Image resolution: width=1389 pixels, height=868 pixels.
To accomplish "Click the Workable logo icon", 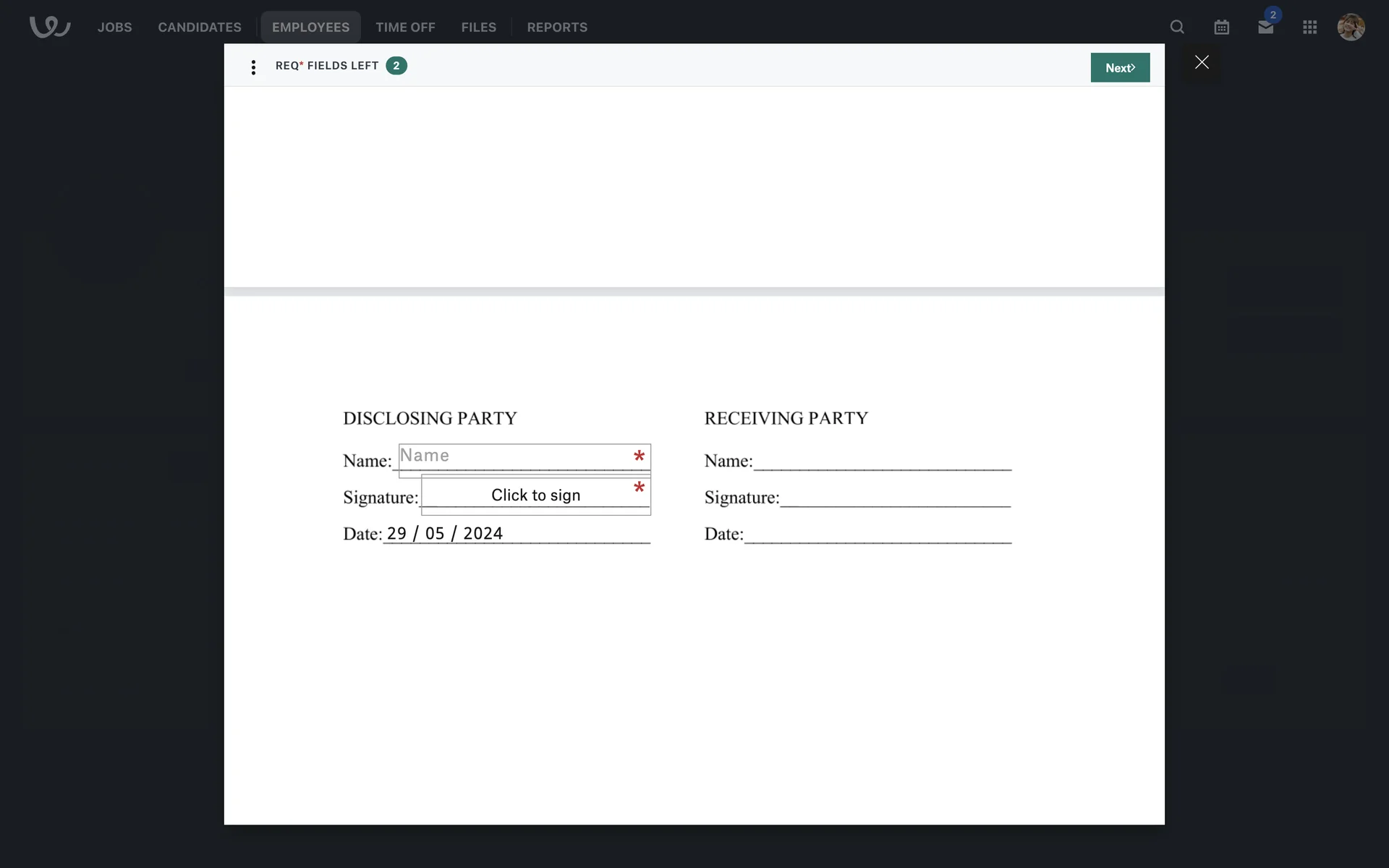I will coord(49,27).
